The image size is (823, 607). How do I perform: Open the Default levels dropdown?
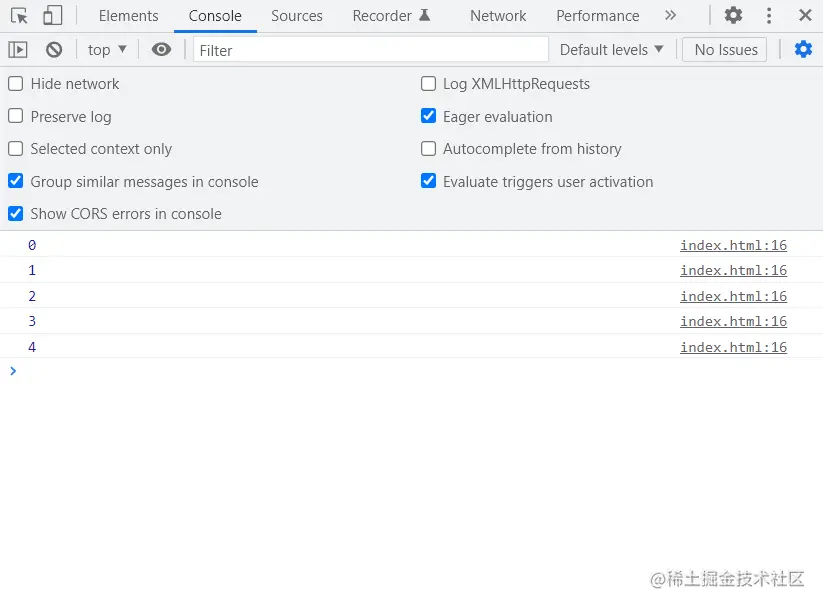(611, 50)
